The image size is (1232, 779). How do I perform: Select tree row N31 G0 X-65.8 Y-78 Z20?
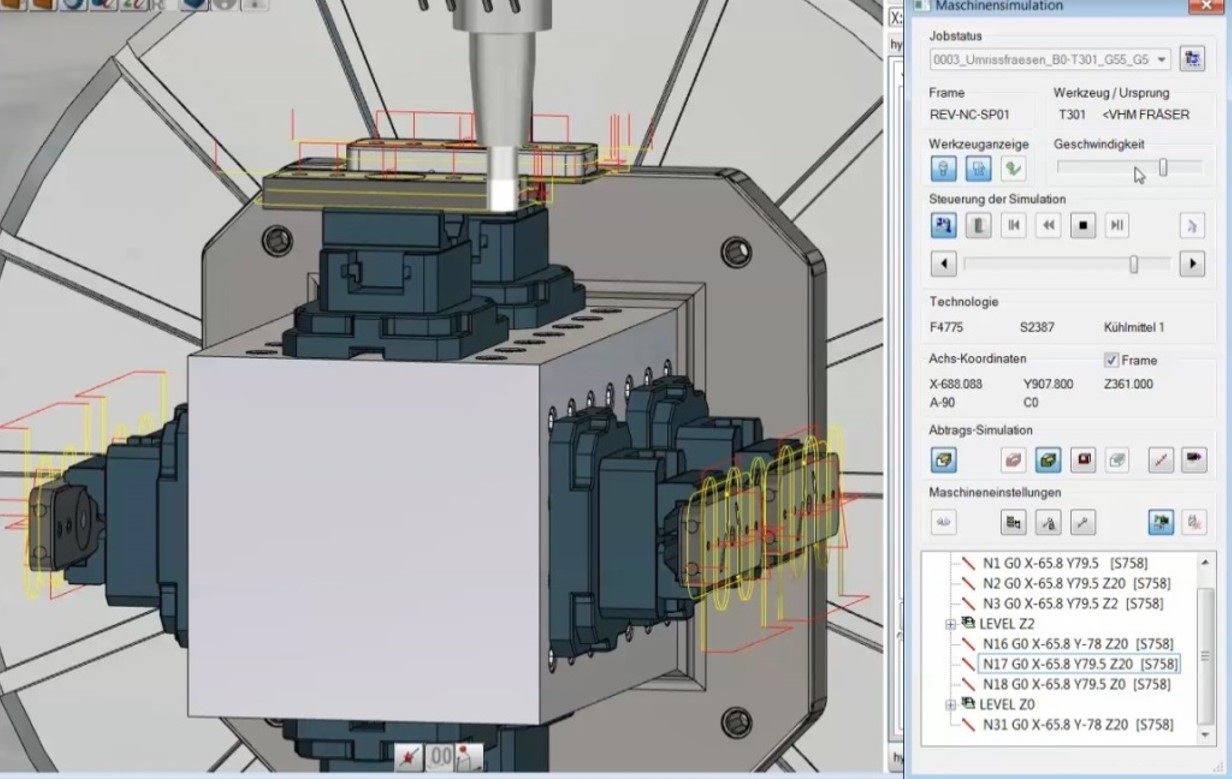pos(1077,725)
